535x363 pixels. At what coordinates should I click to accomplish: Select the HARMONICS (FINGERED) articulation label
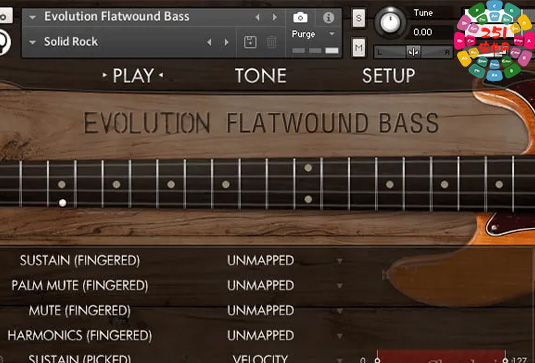click(80, 335)
